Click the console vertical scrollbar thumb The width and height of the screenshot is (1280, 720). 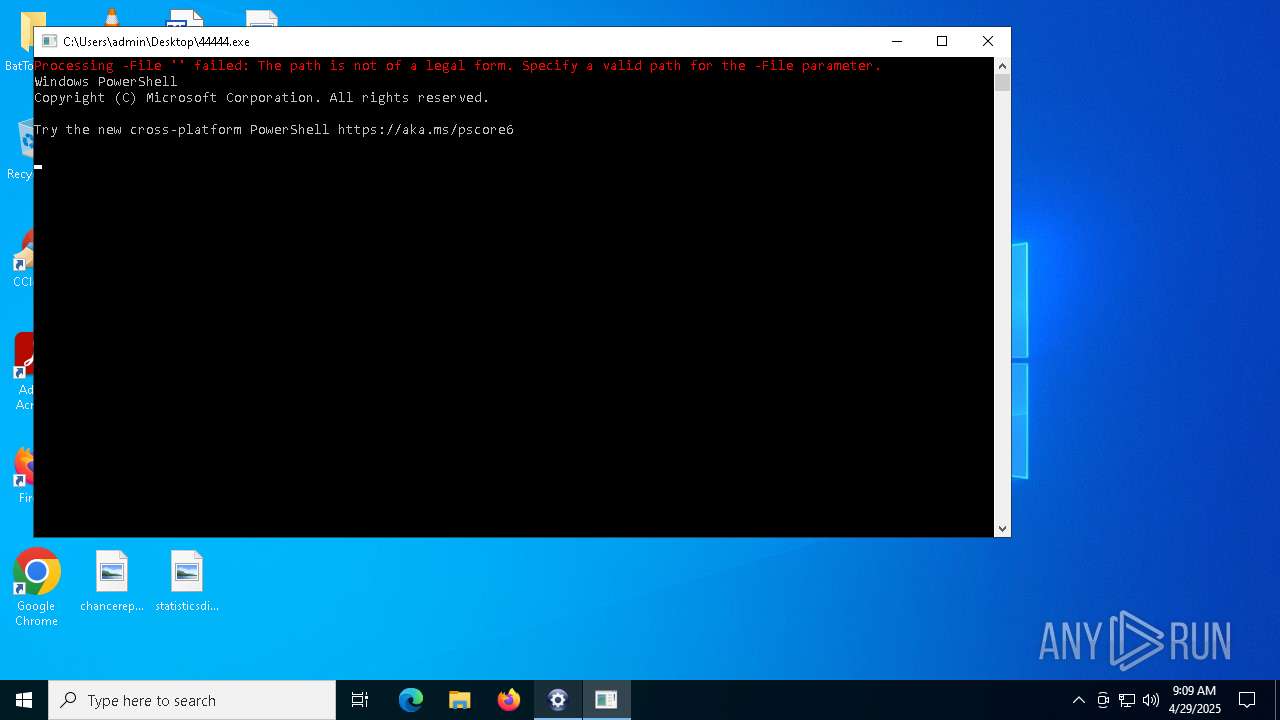[x=1002, y=83]
